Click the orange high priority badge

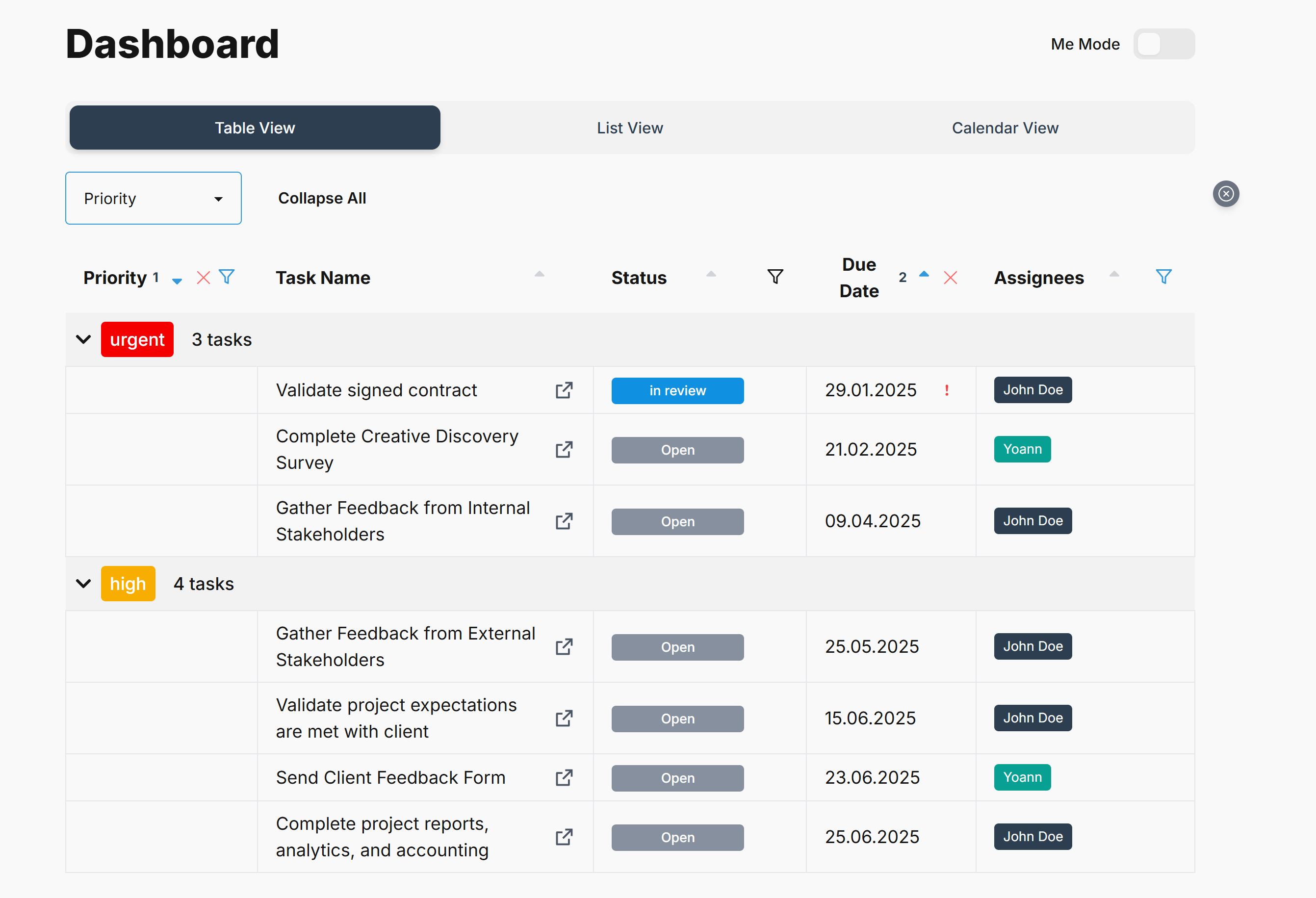click(x=128, y=583)
